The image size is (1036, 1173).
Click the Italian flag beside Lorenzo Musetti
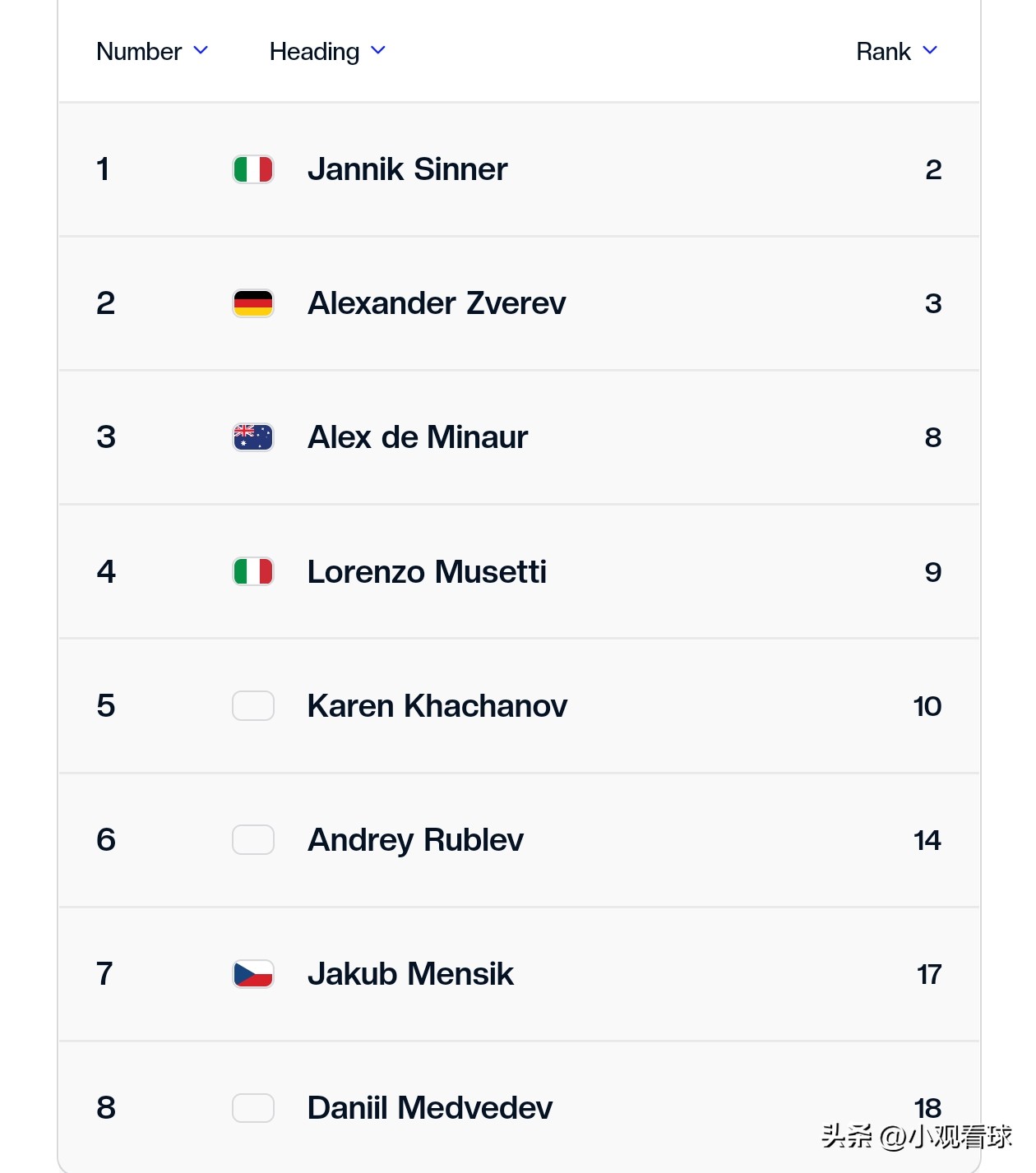[253, 571]
